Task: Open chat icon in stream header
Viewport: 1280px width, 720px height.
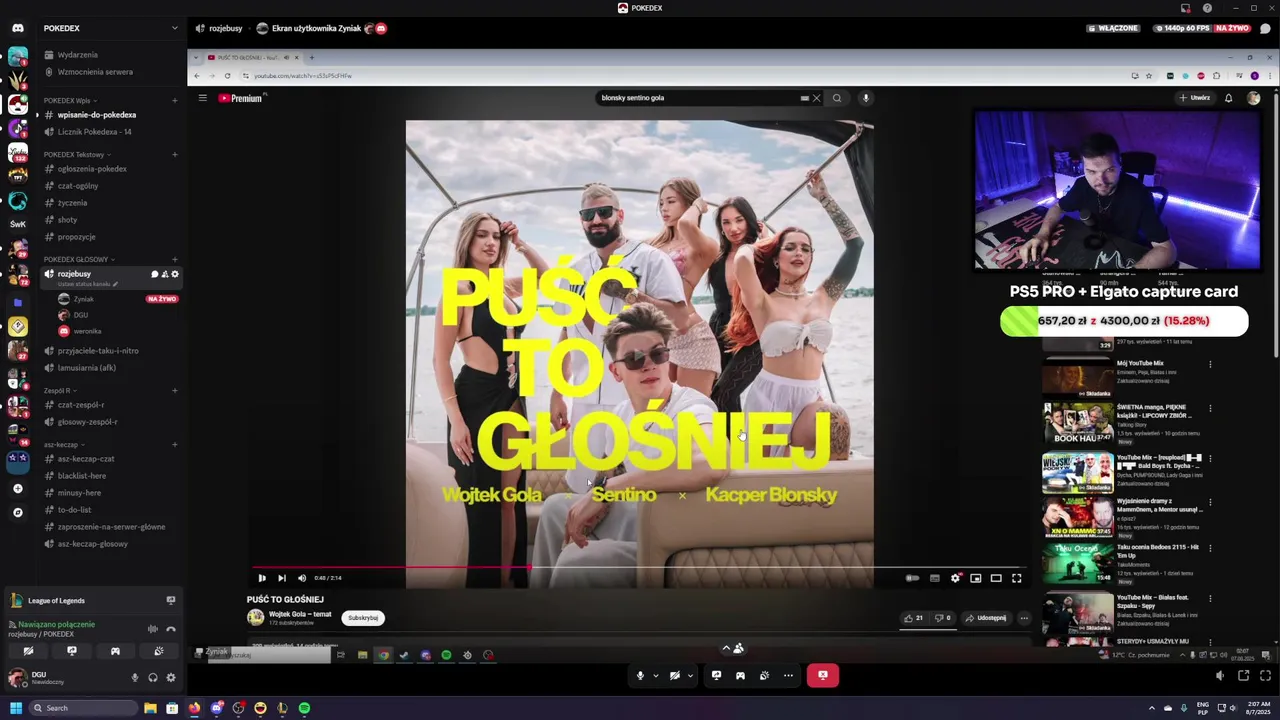Action: pos(1265,28)
